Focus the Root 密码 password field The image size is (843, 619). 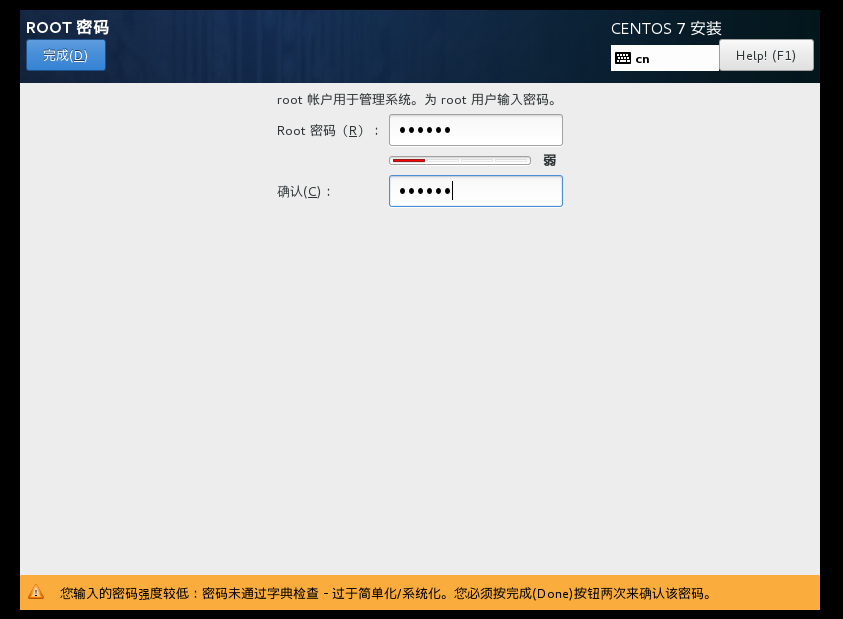click(x=476, y=130)
